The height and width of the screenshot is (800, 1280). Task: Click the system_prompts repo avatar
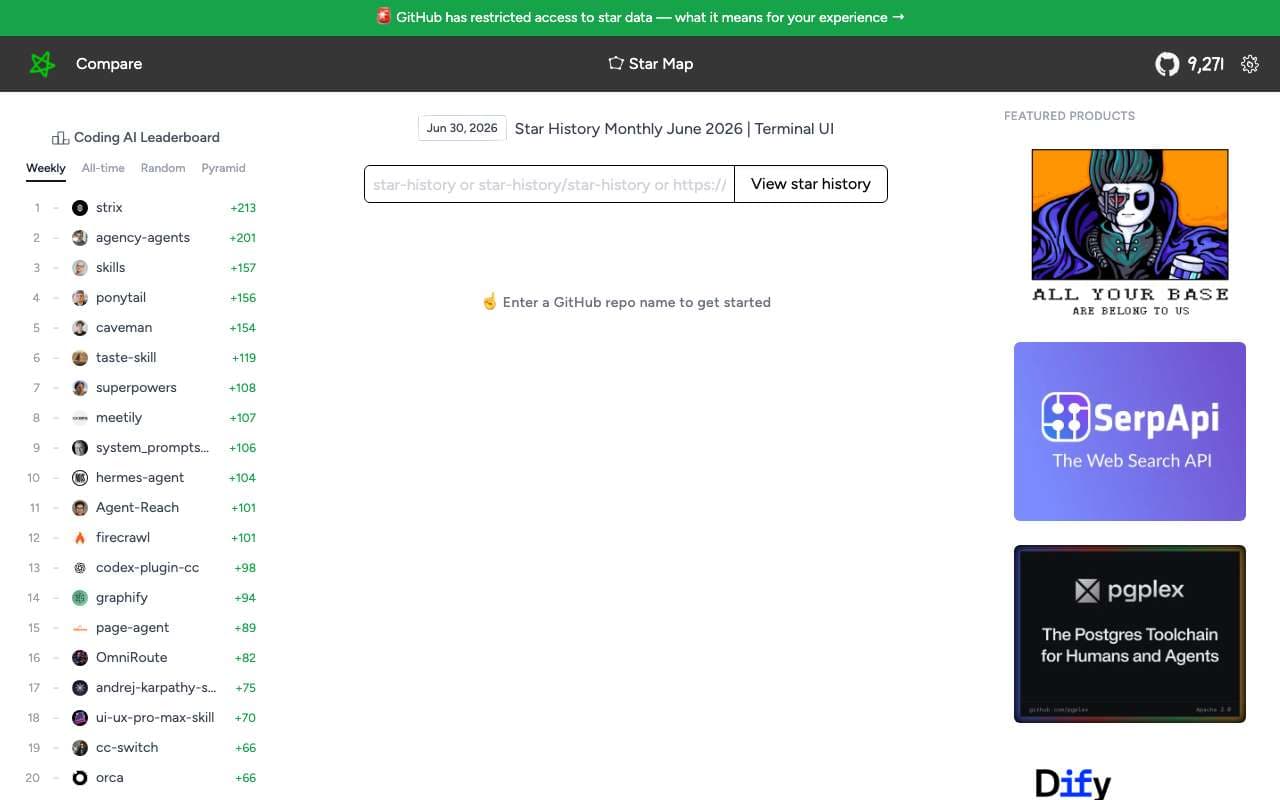[80, 448]
